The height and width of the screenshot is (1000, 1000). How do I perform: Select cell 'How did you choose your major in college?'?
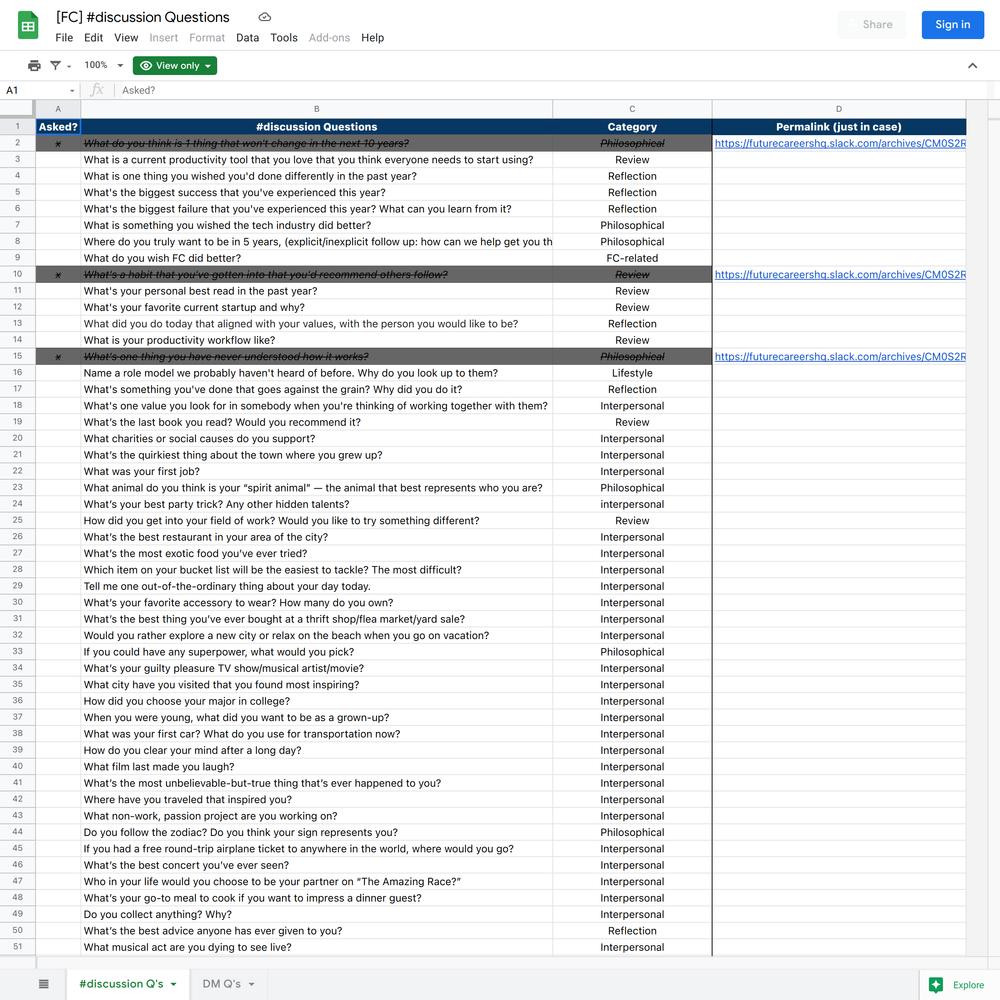(316, 701)
